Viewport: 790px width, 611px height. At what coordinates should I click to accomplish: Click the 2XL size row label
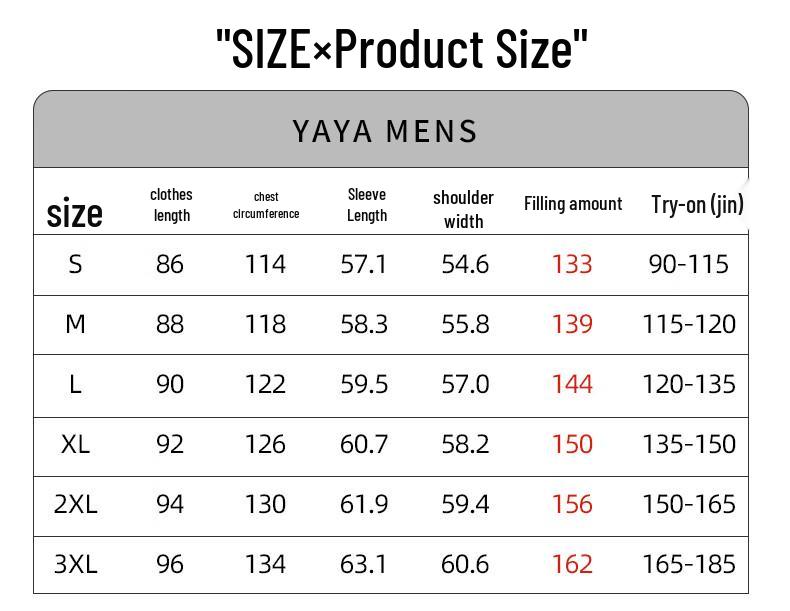(x=75, y=504)
